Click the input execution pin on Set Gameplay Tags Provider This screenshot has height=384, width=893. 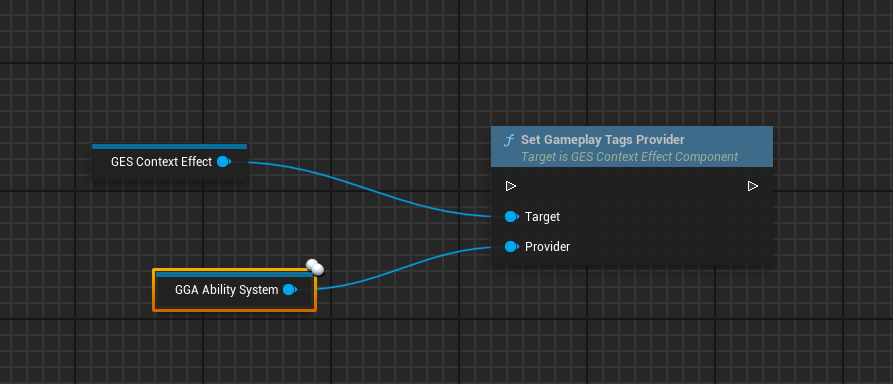point(511,186)
